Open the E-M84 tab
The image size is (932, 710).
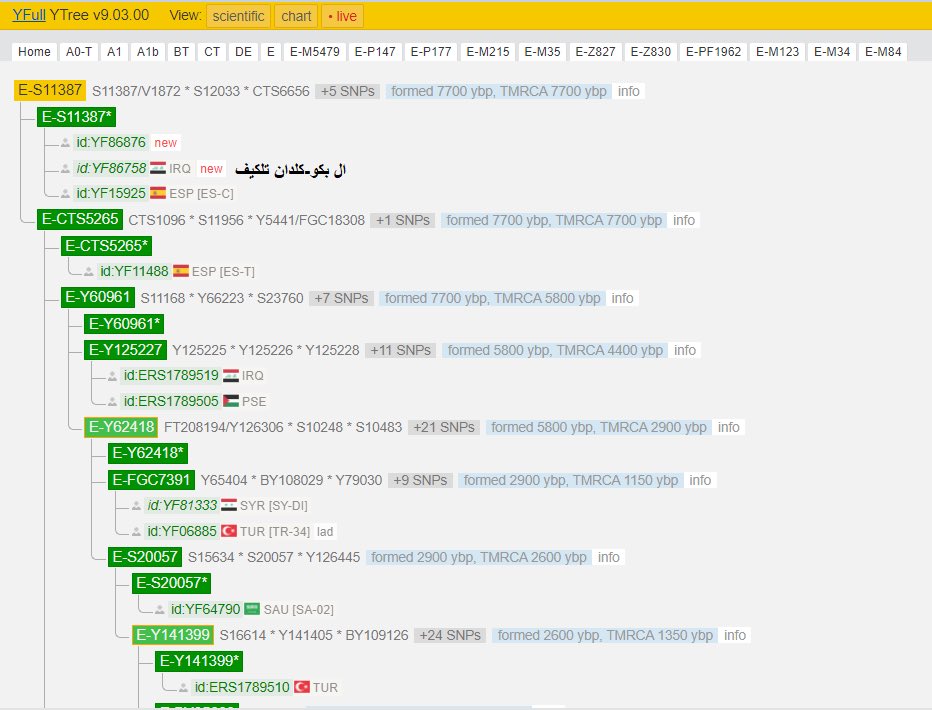[883, 52]
